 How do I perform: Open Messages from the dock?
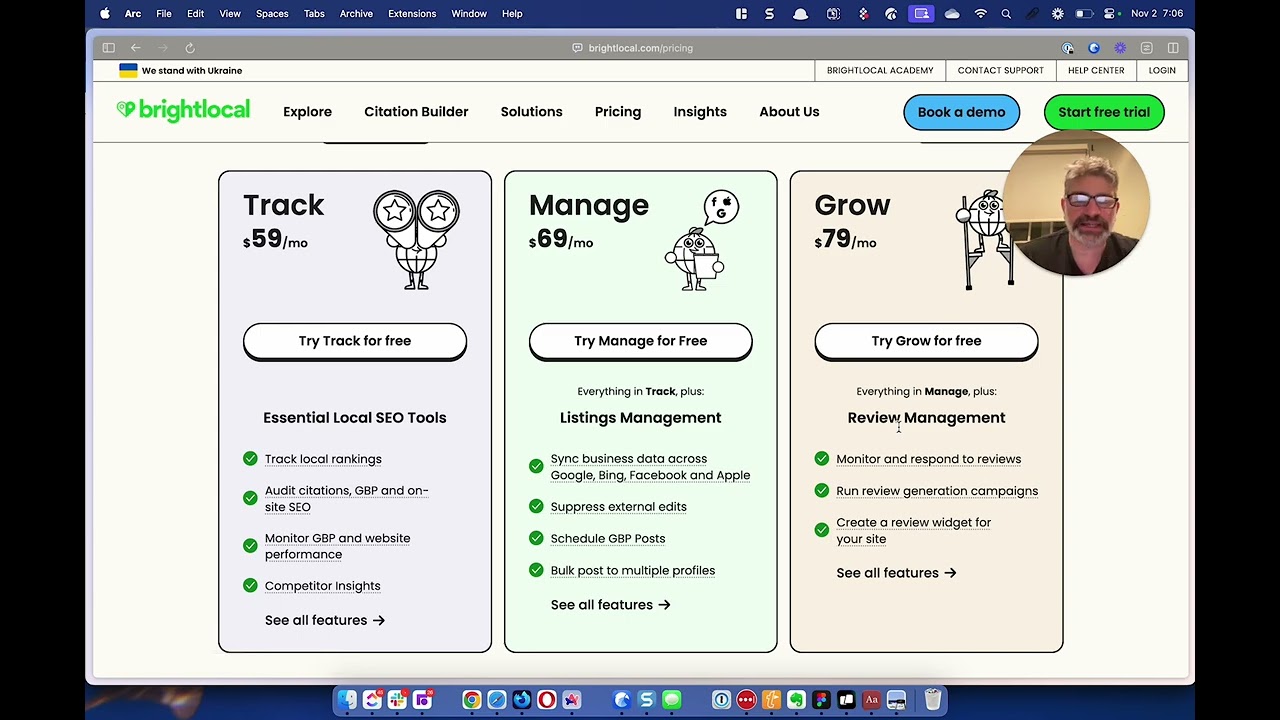(x=672, y=700)
